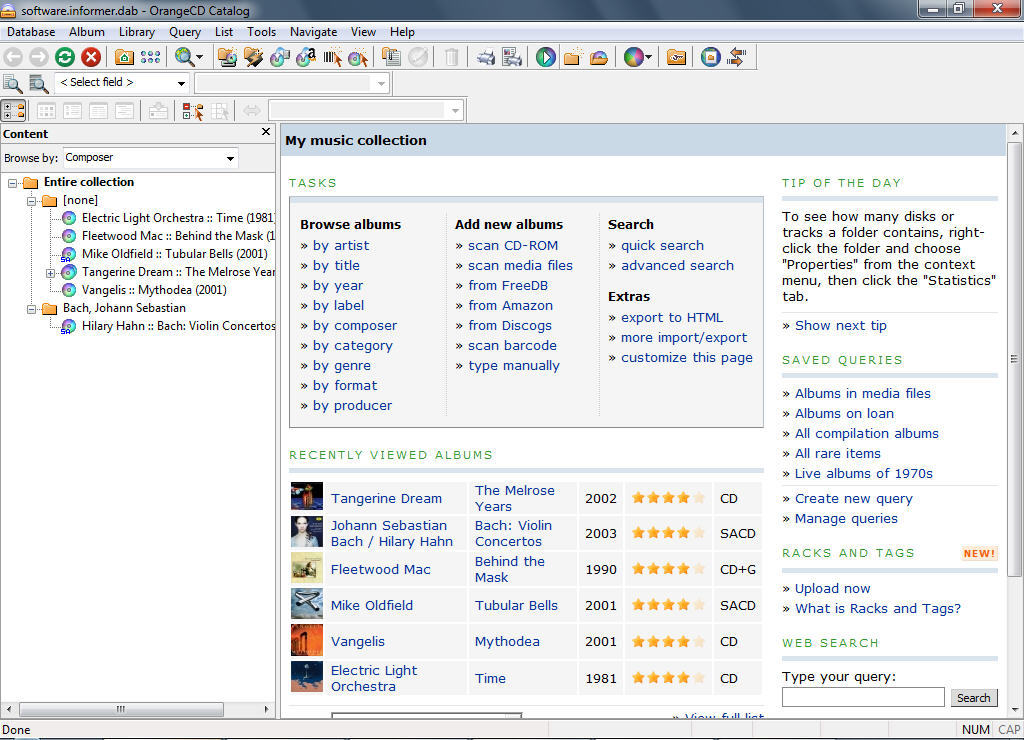Click the from Discogs link
The width and height of the screenshot is (1024, 740).
click(x=509, y=326)
